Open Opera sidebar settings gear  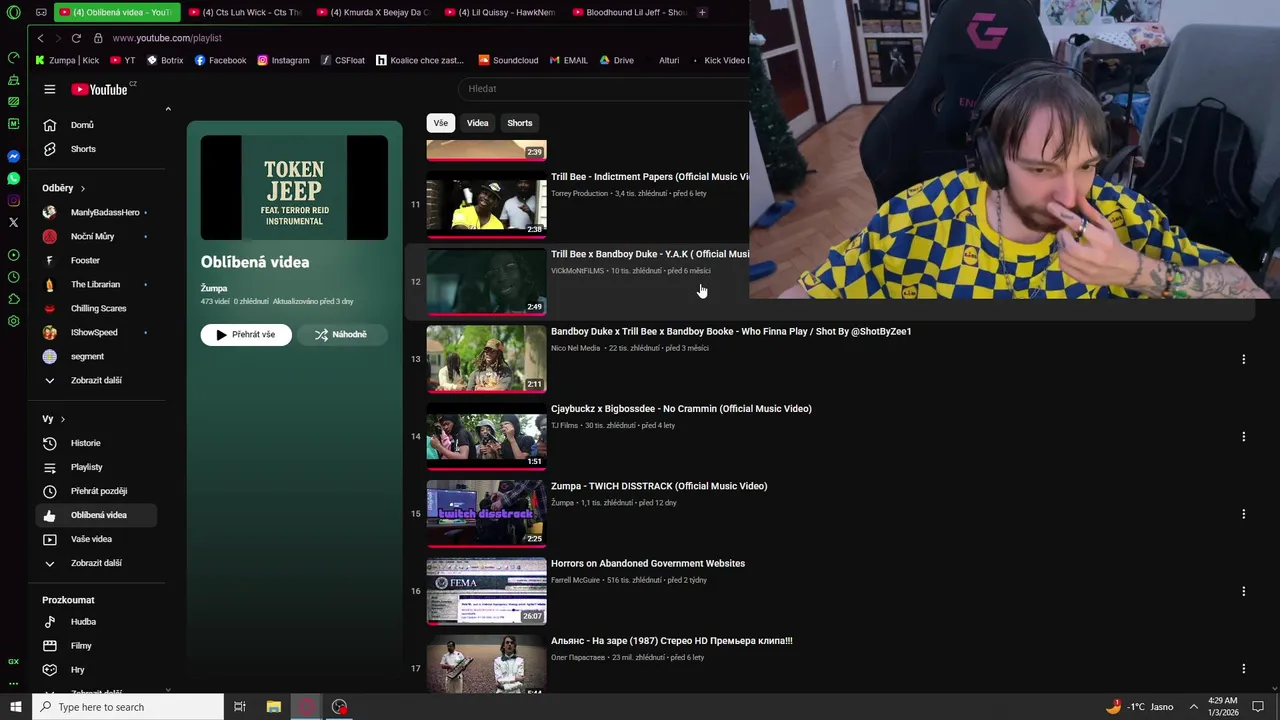coord(13,321)
